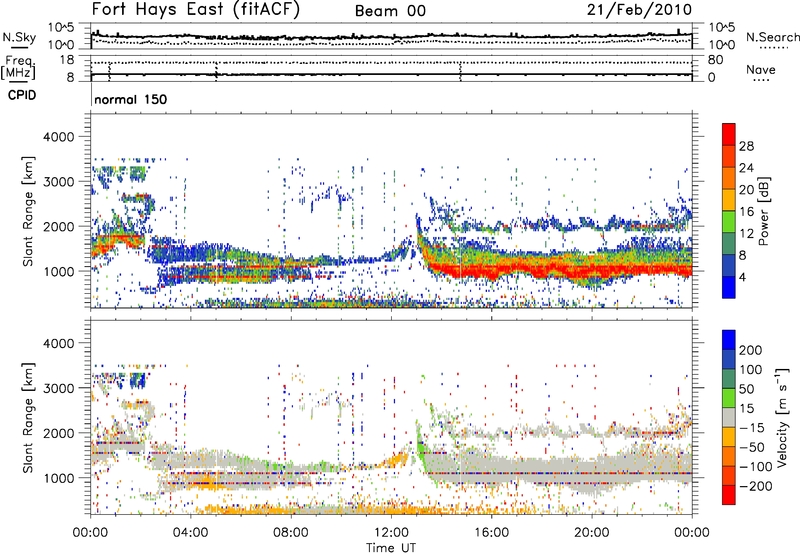Click the gray scatter band in velocity plot
Image resolution: width=800 pixels, height=554 pixels.
[556, 467]
